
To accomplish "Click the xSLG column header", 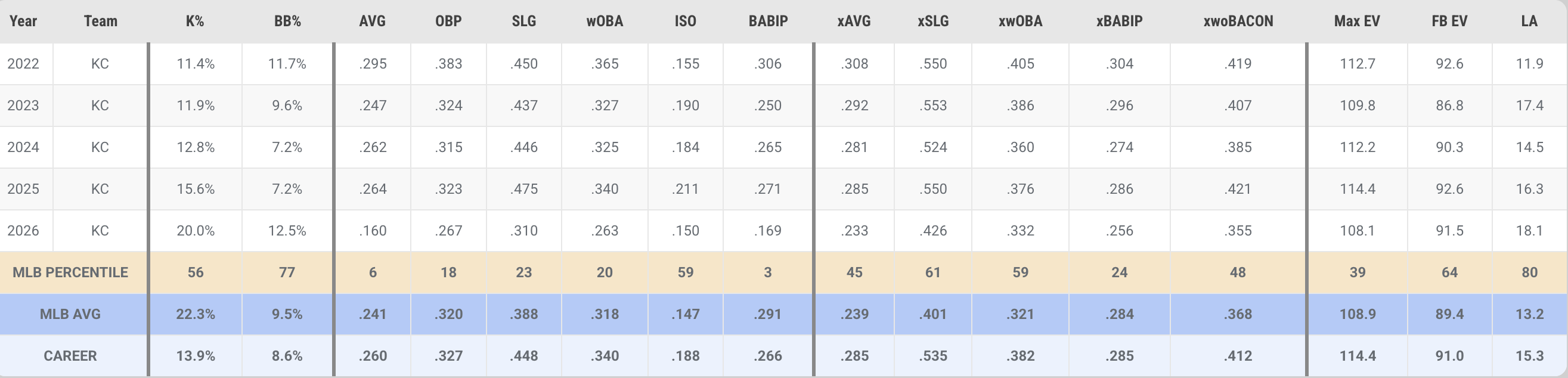I will (x=932, y=21).
